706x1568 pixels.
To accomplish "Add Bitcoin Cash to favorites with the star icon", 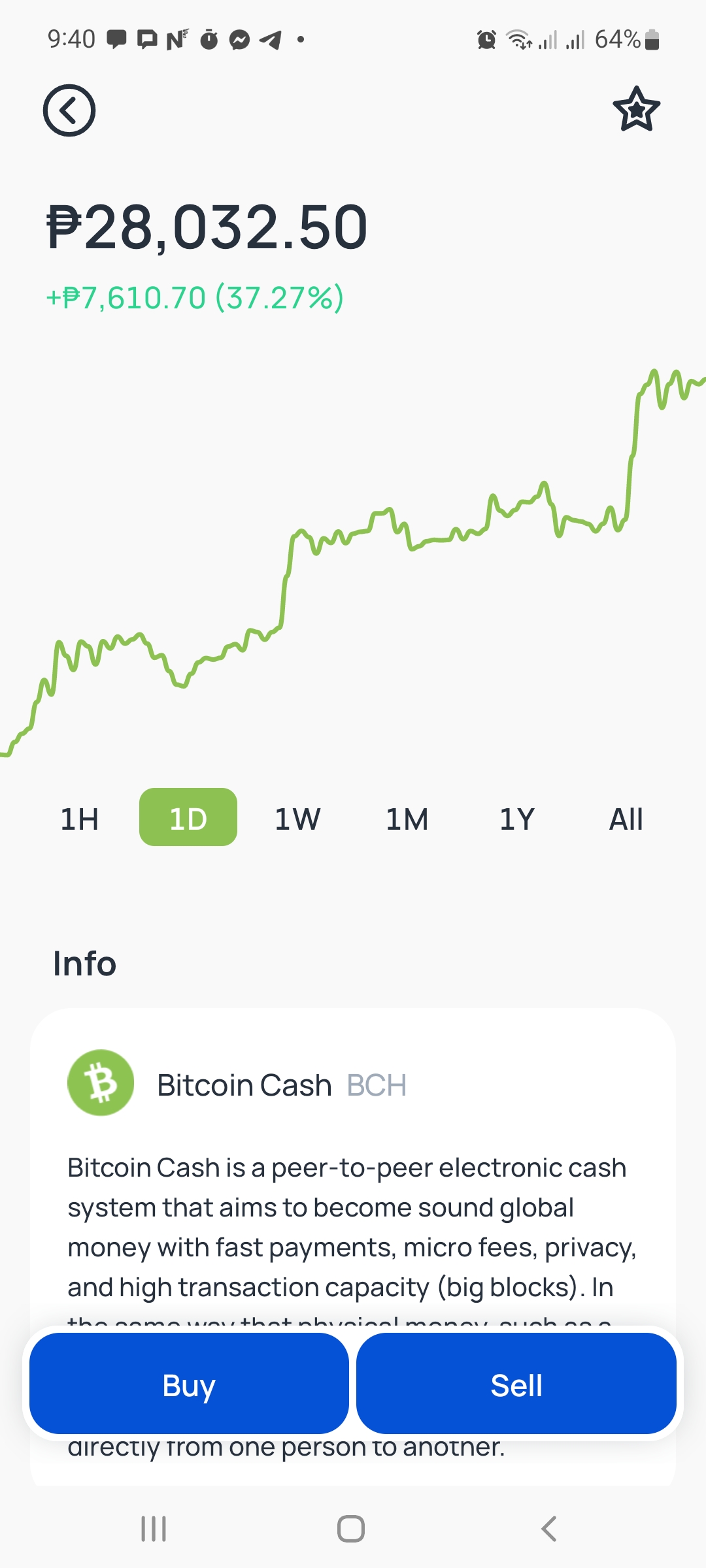I will tap(636, 109).
